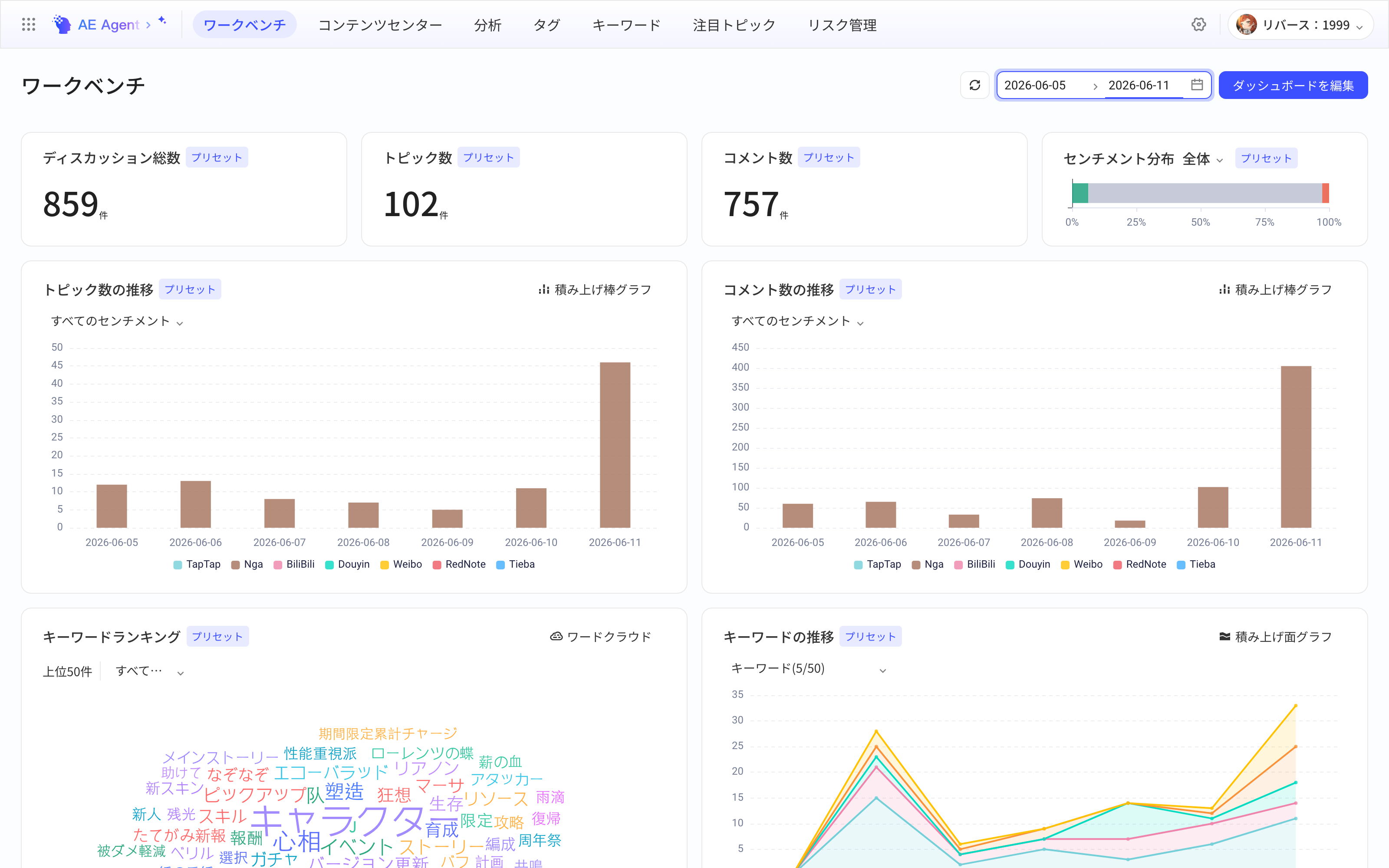Go to 分析 tab

[x=487, y=25]
